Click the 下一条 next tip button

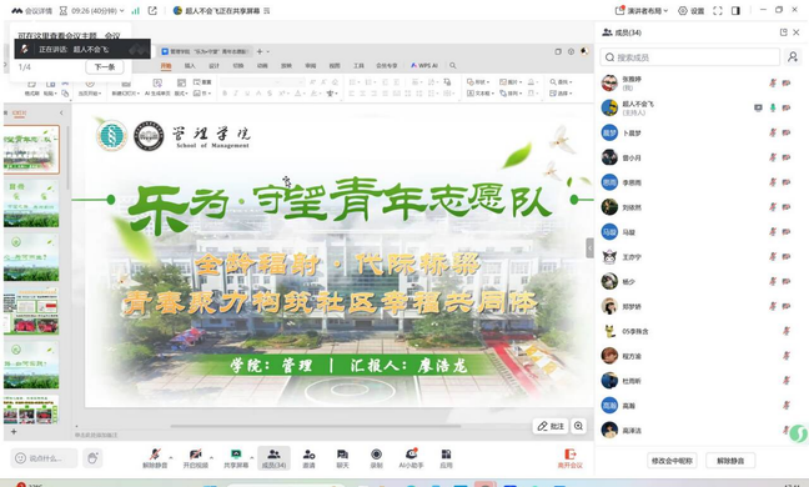(x=105, y=67)
